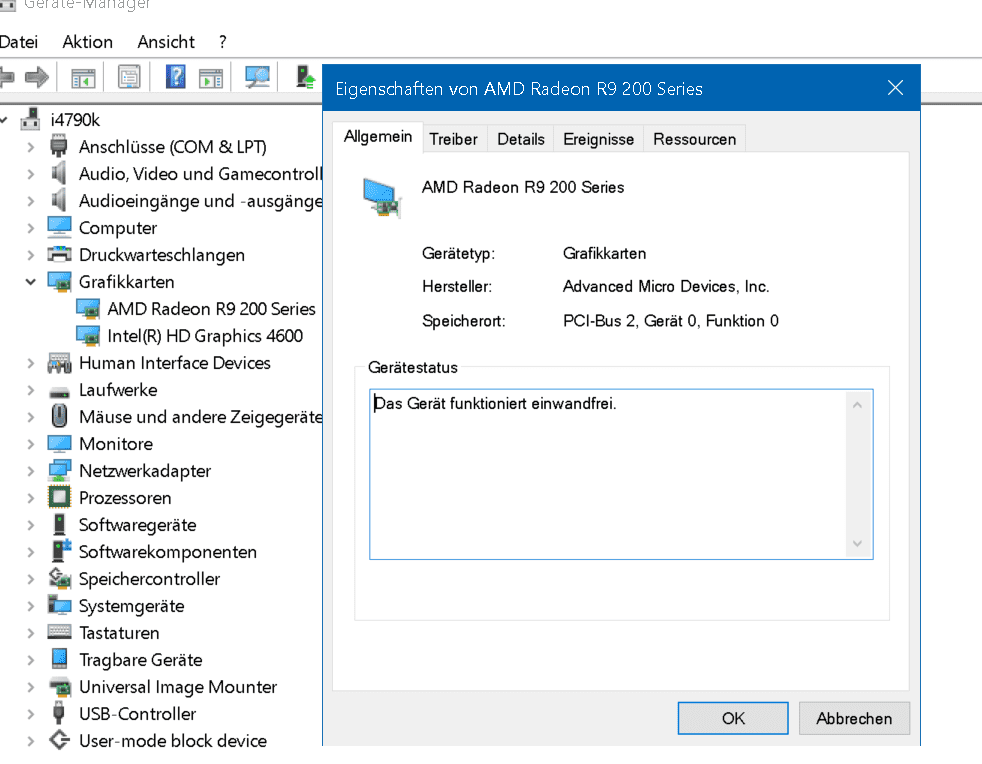Expand the Human Interface Devices node
Image resolution: width=982 pixels, height=764 pixels.
31,363
